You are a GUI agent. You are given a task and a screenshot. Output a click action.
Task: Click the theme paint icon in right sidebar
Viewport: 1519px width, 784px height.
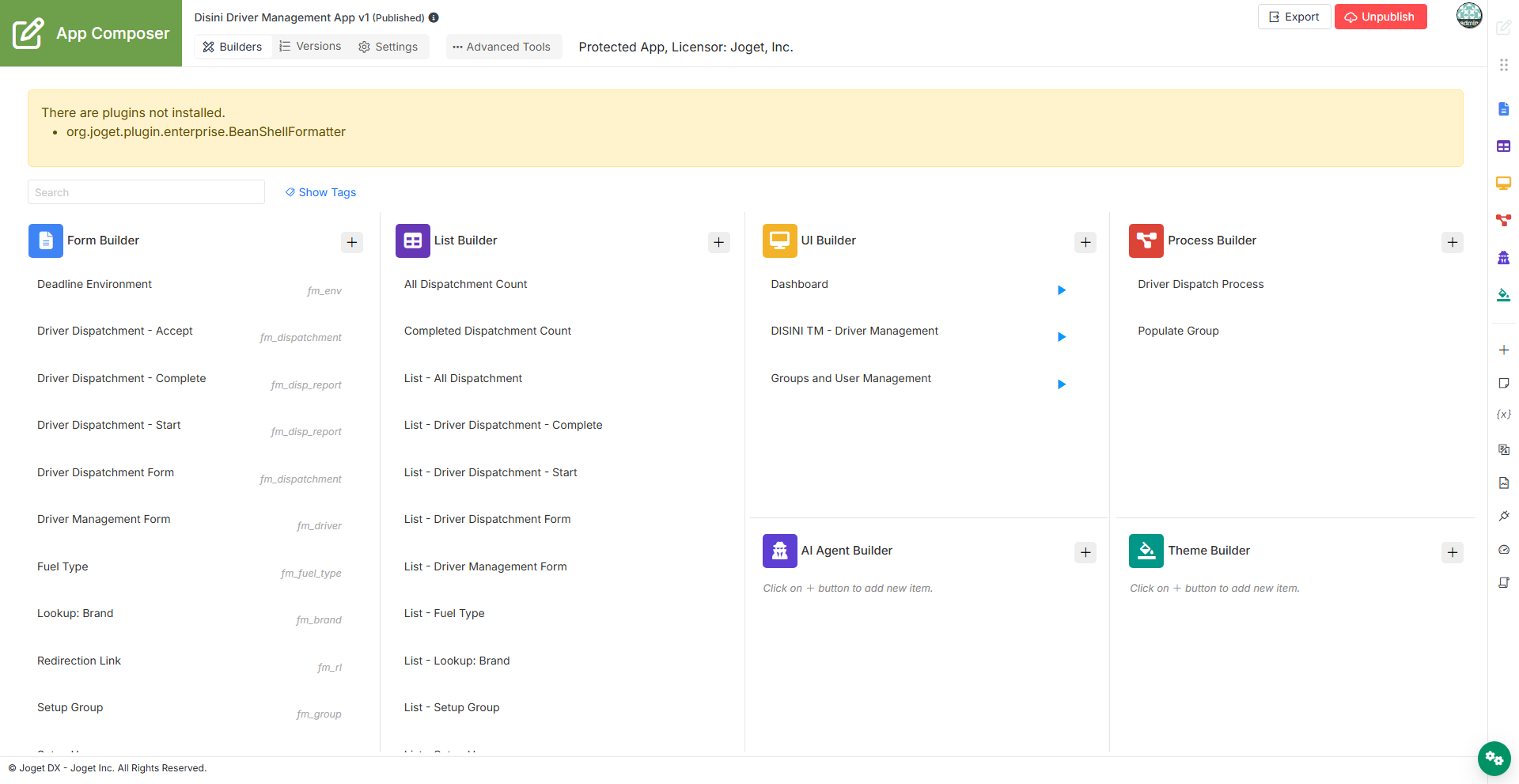(1504, 294)
